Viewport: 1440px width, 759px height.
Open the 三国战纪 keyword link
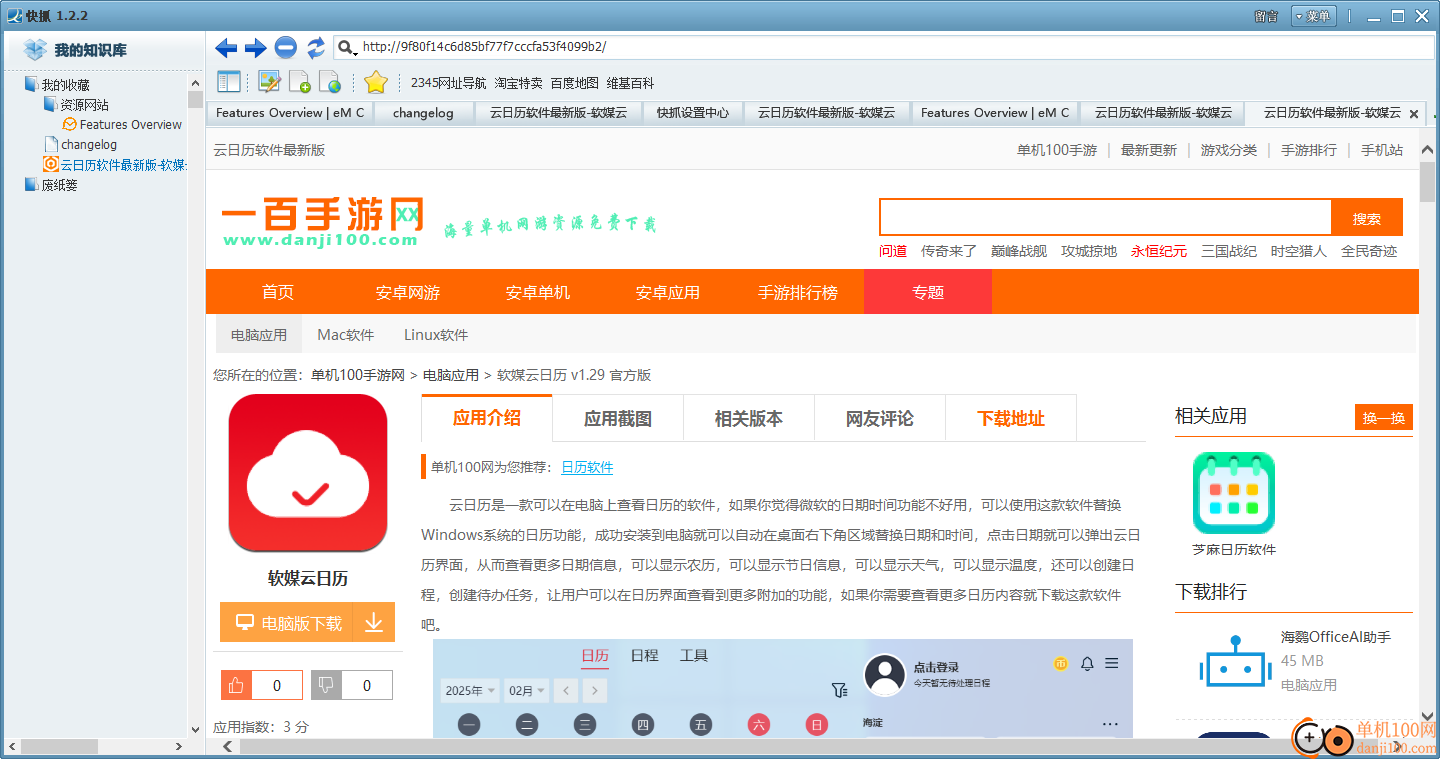pyautogui.click(x=1229, y=251)
